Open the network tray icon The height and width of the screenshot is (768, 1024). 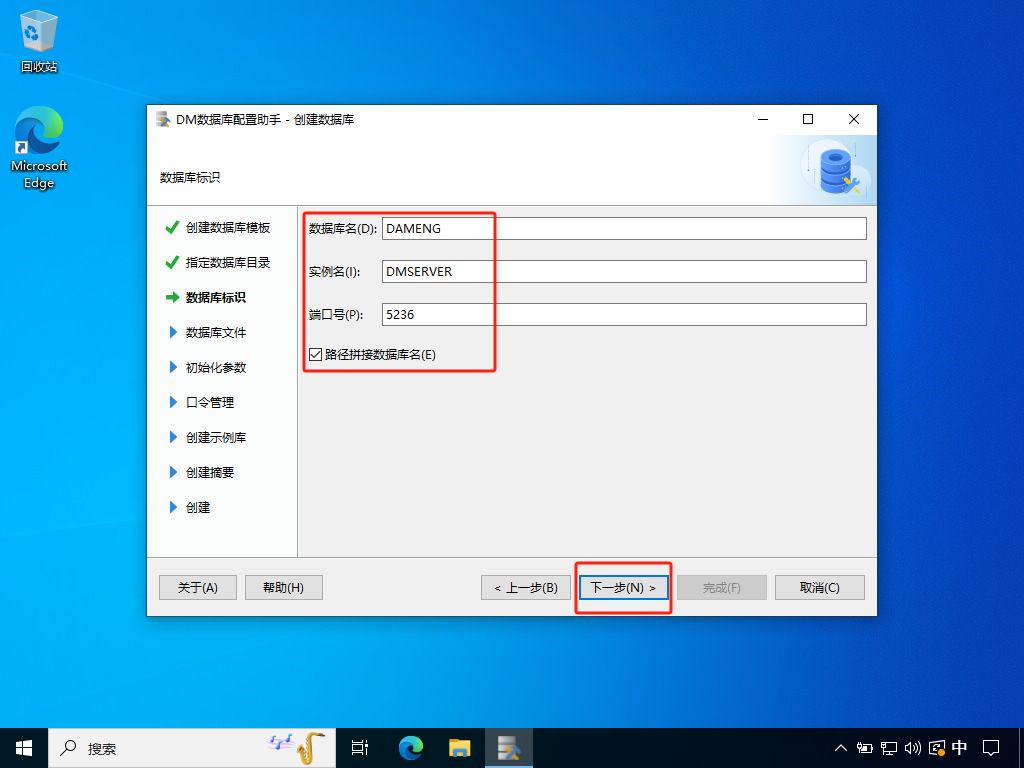click(888, 748)
